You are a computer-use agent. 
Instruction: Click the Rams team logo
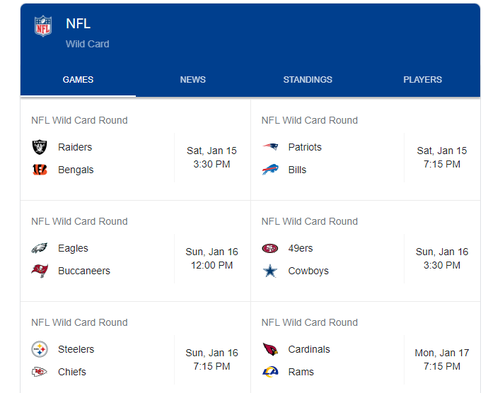pos(270,372)
